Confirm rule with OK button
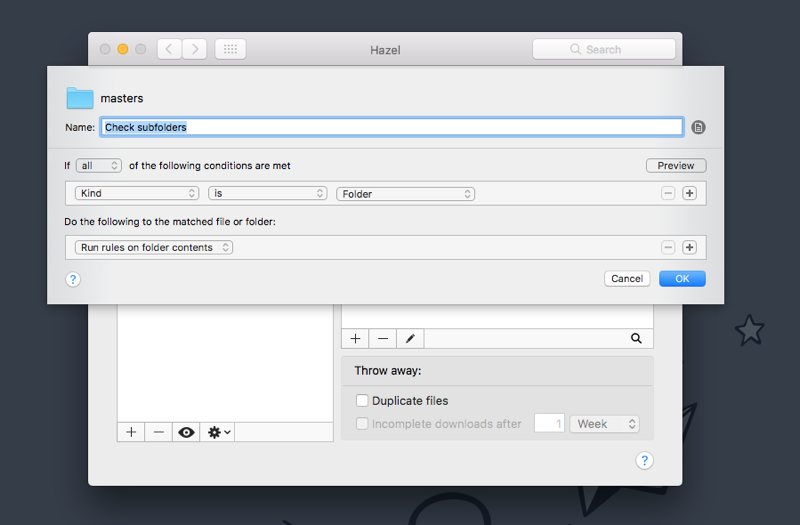 click(x=682, y=279)
